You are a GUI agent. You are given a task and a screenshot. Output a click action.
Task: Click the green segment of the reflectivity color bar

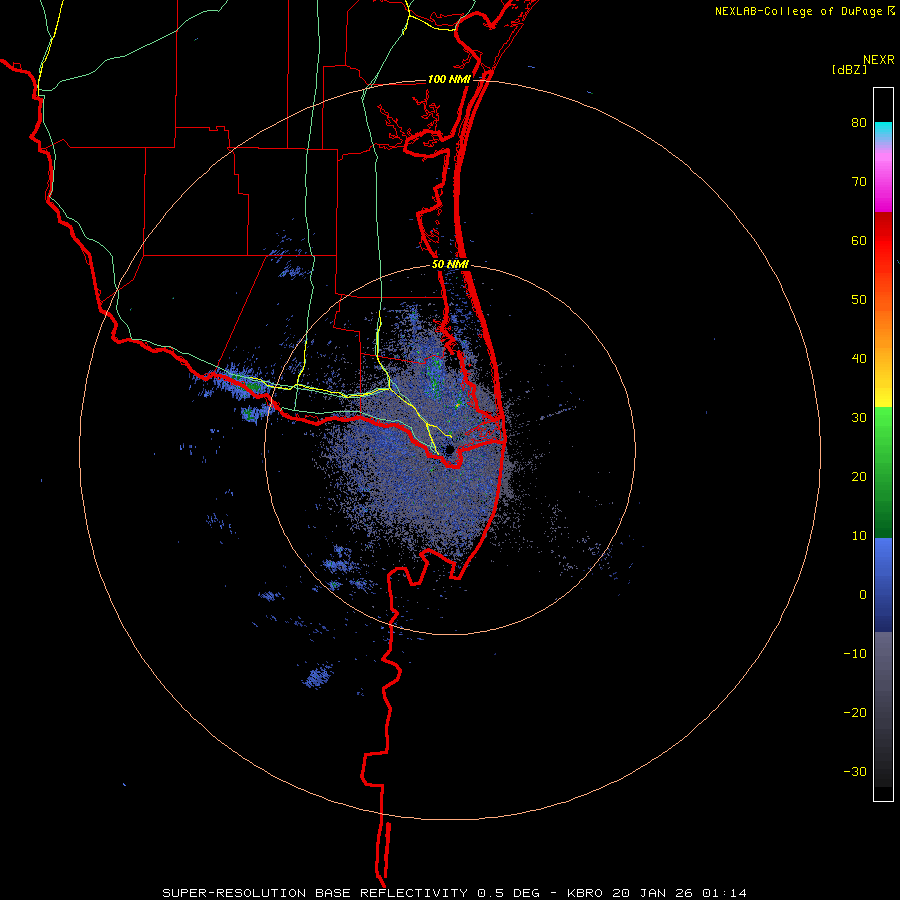[883, 472]
